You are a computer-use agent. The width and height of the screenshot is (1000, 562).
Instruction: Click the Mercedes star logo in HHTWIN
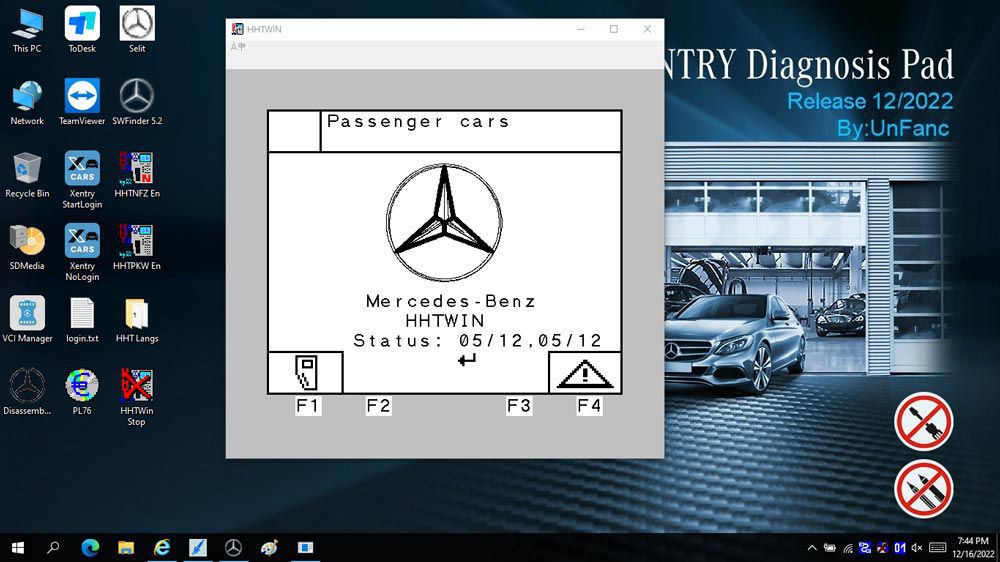coord(444,223)
